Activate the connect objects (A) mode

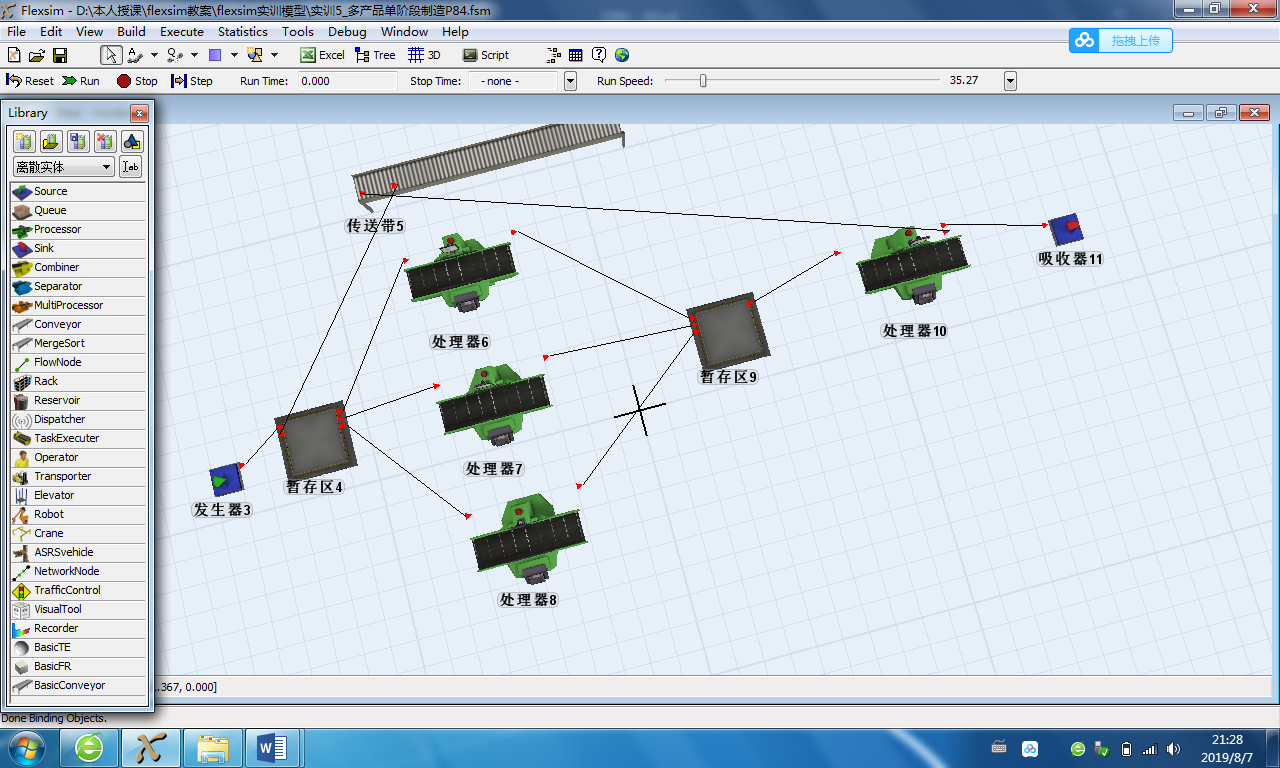pyautogui.click(x=136, y=55)
